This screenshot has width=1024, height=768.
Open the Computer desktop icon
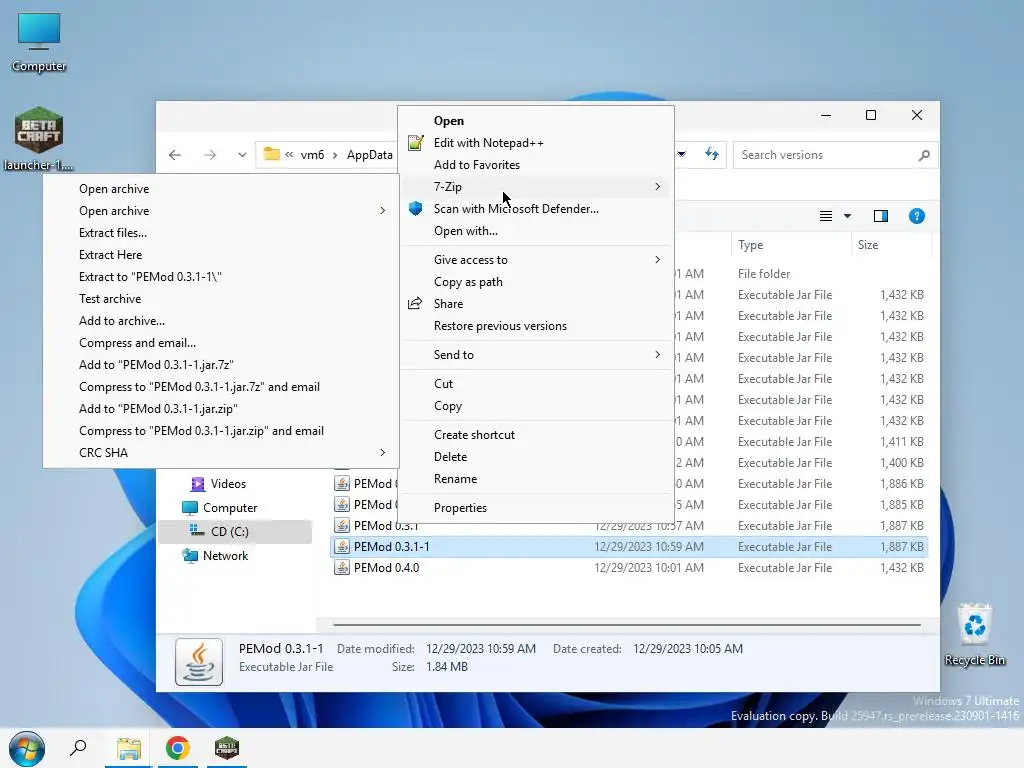point(39,41)
